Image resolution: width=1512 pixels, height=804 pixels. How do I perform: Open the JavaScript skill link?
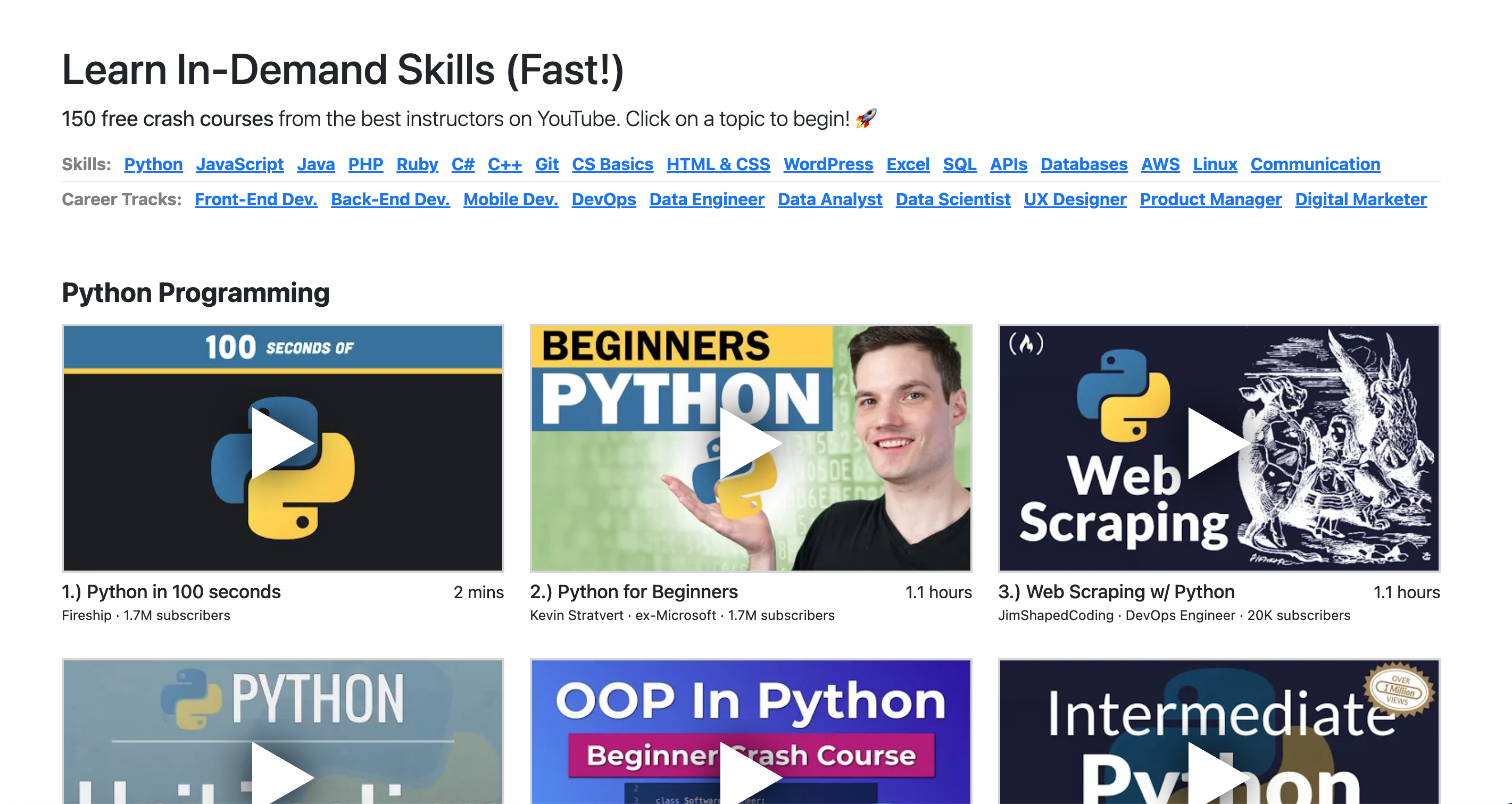pos(239,164)
